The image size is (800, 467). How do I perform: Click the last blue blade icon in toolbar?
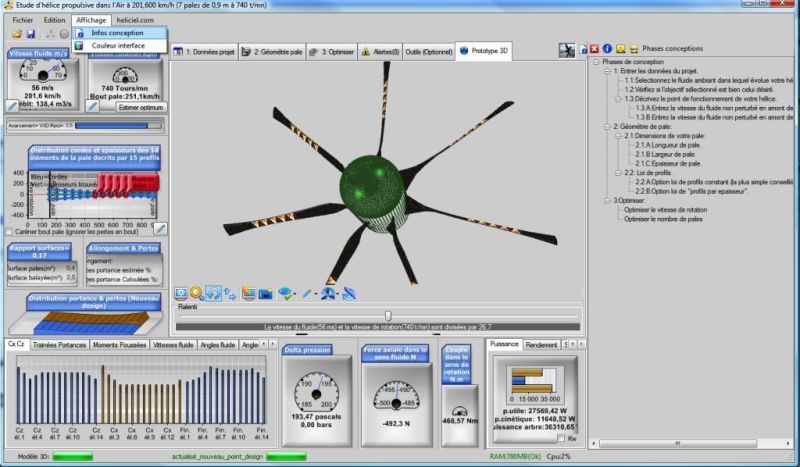pyautogui.click(x=349, y=293)
